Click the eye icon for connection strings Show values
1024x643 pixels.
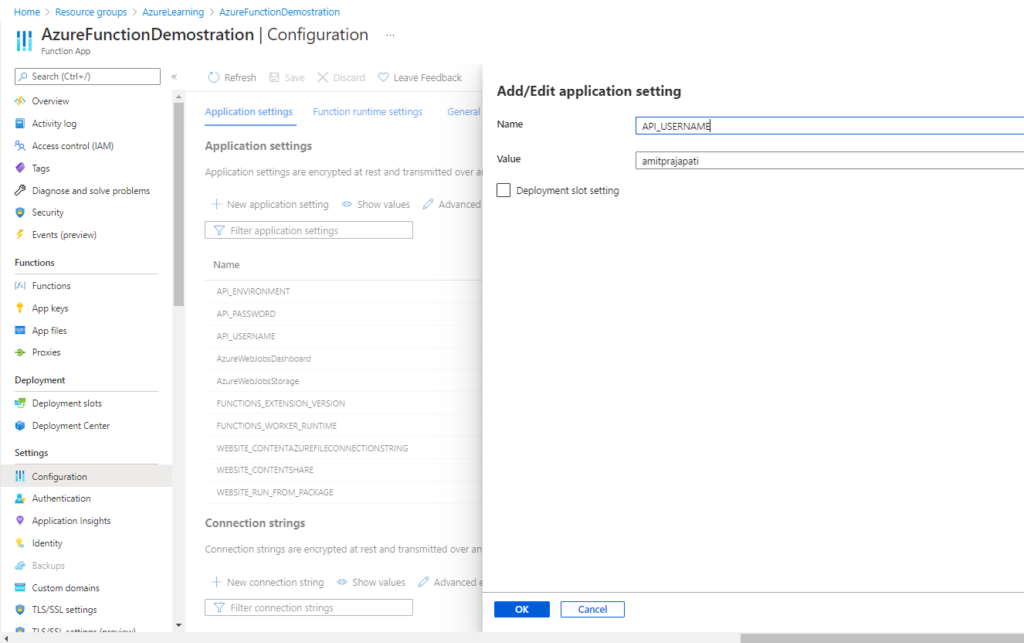[342, 582]
